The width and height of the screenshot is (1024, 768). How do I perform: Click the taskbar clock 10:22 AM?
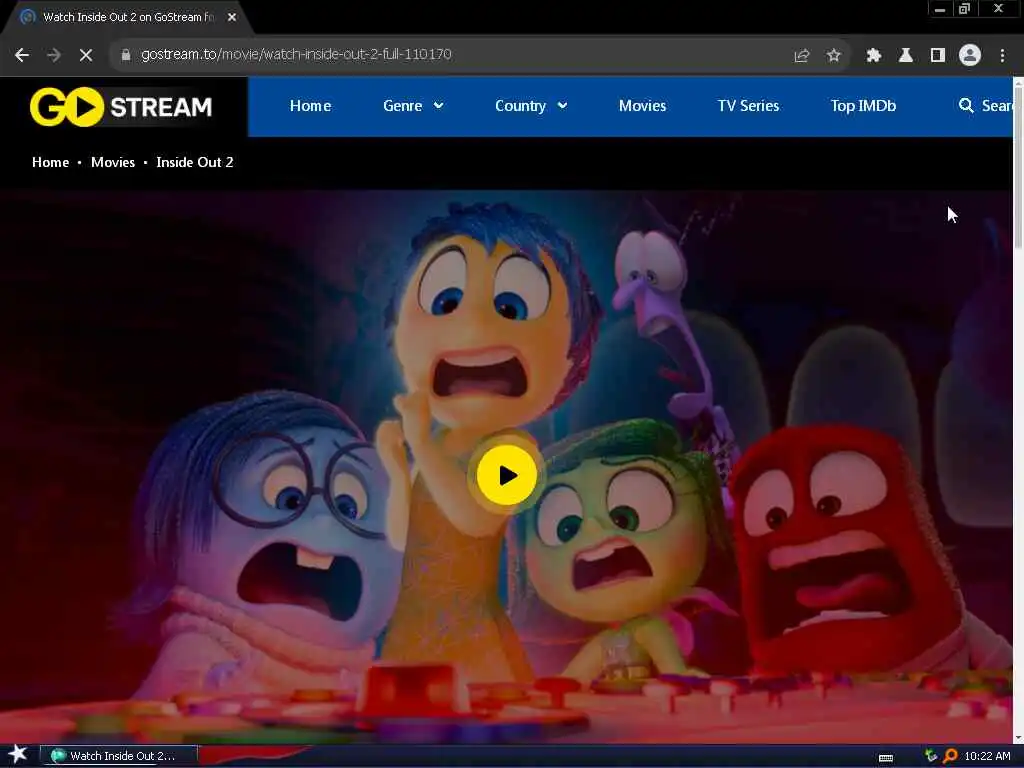(987, 756)
